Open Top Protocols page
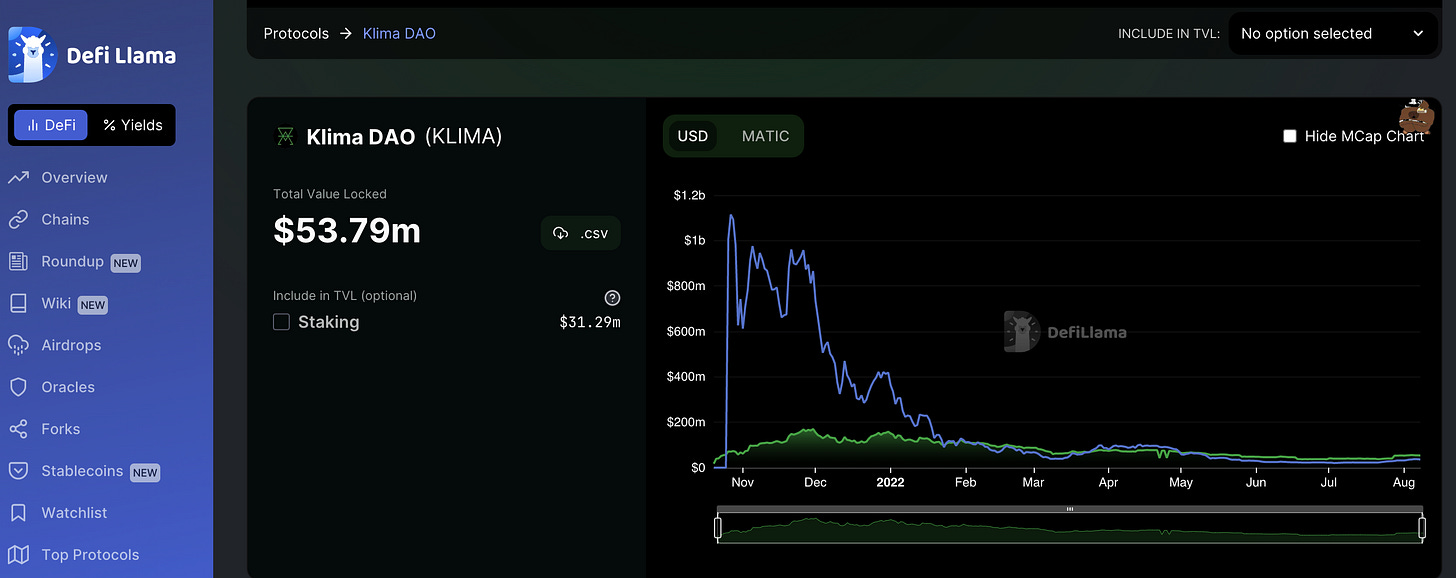Screen dimensions: 1456x578 point(90,555)
